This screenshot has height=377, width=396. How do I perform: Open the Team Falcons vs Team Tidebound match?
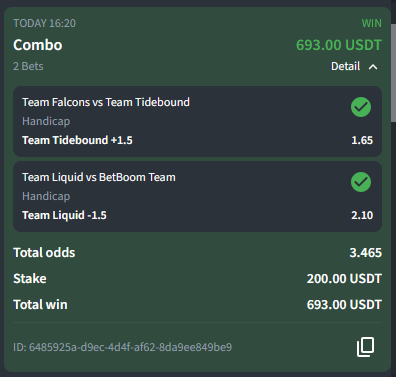tap(106, 102)
